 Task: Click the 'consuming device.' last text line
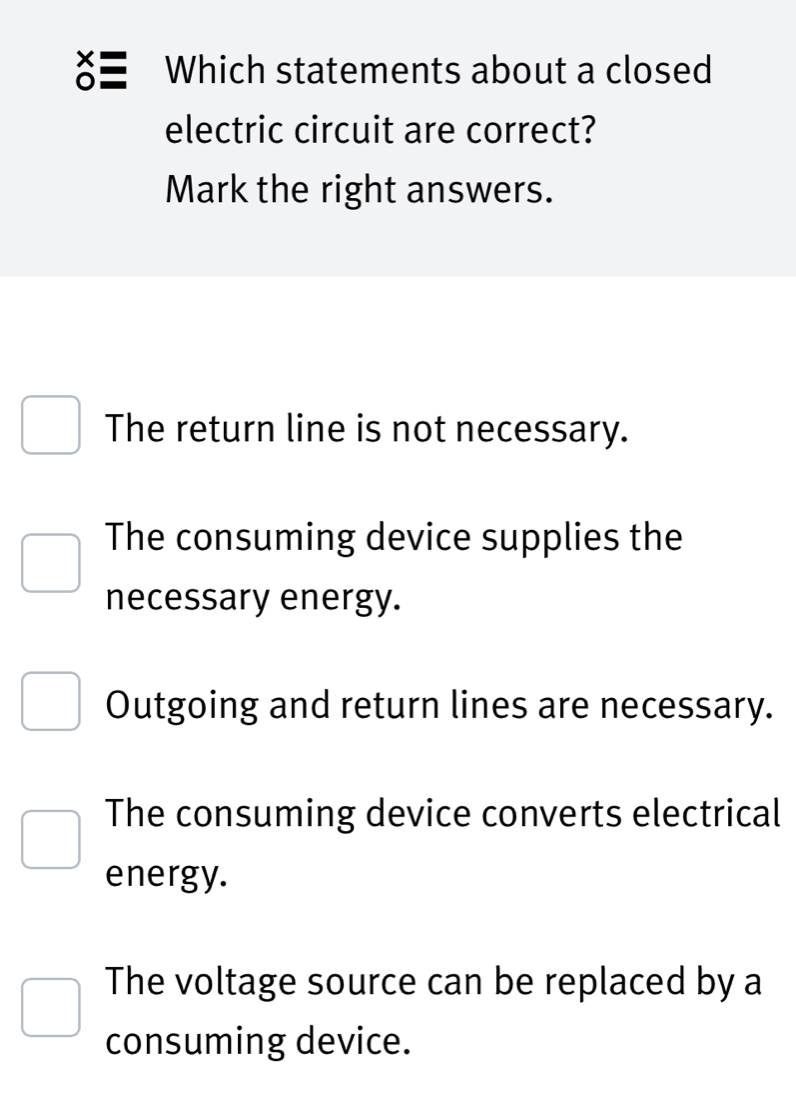pos(258,1041)
